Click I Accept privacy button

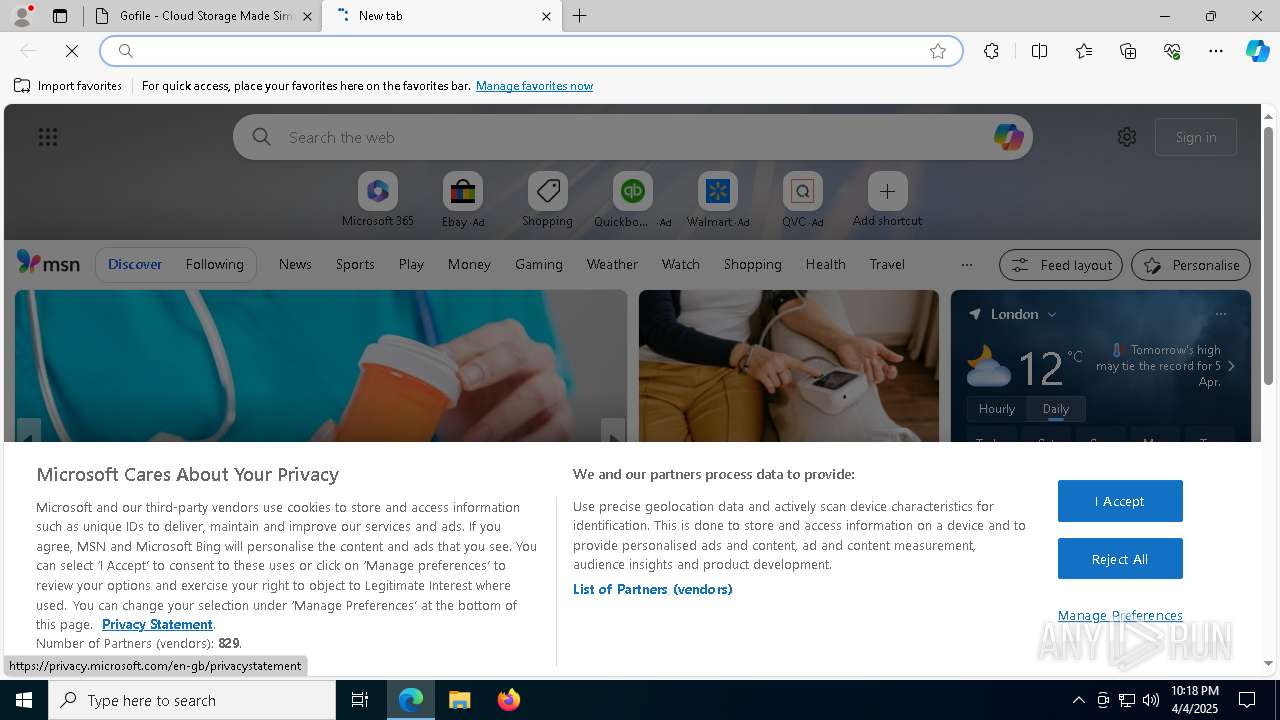[1120, 501]
